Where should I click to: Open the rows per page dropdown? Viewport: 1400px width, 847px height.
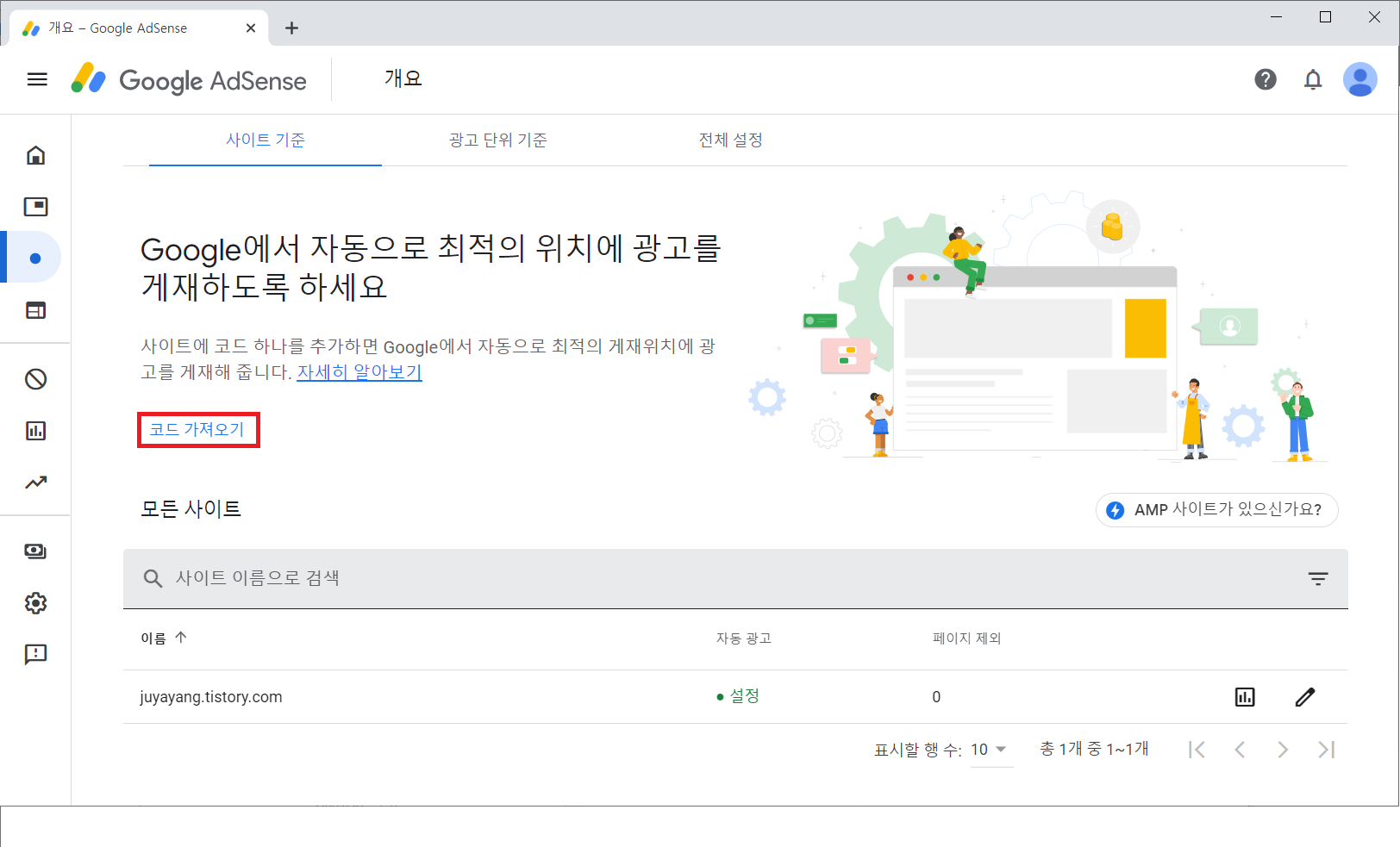[x=991, y=750]
